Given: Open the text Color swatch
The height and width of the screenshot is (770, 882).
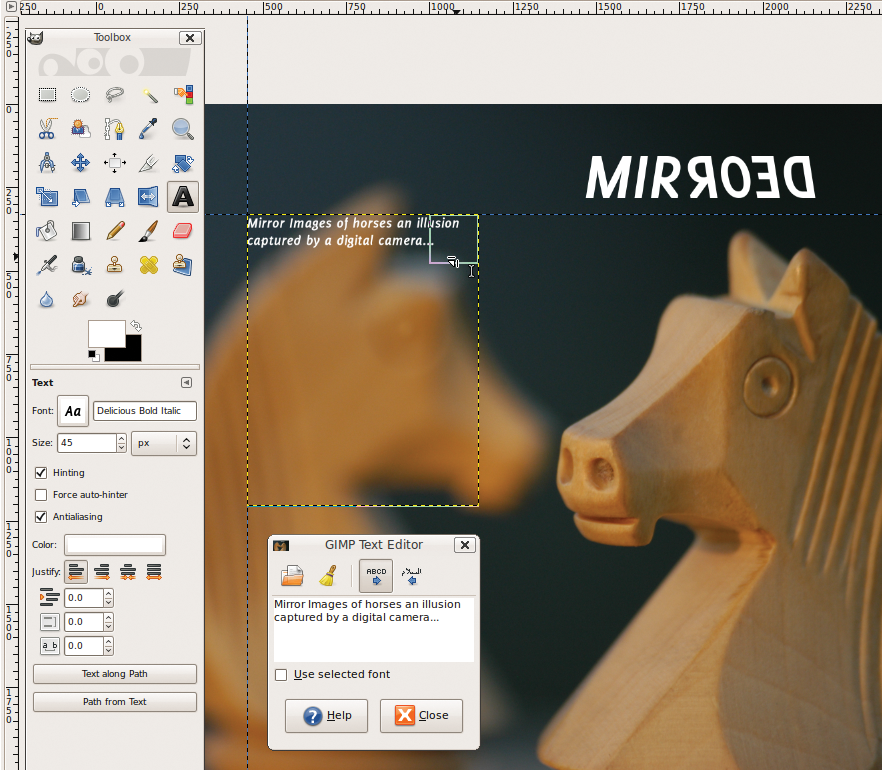Looking at the screenshot, I should click(115, 545).
